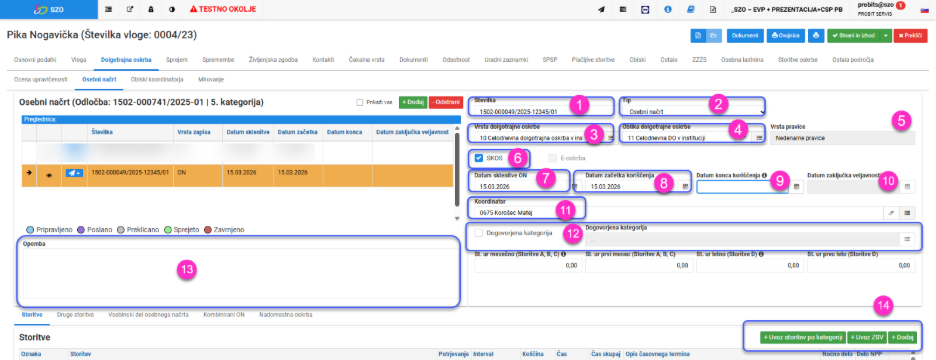Click the red Prekliči button
Viewport: 936px width, 360px height.
(x=911, y=36)
